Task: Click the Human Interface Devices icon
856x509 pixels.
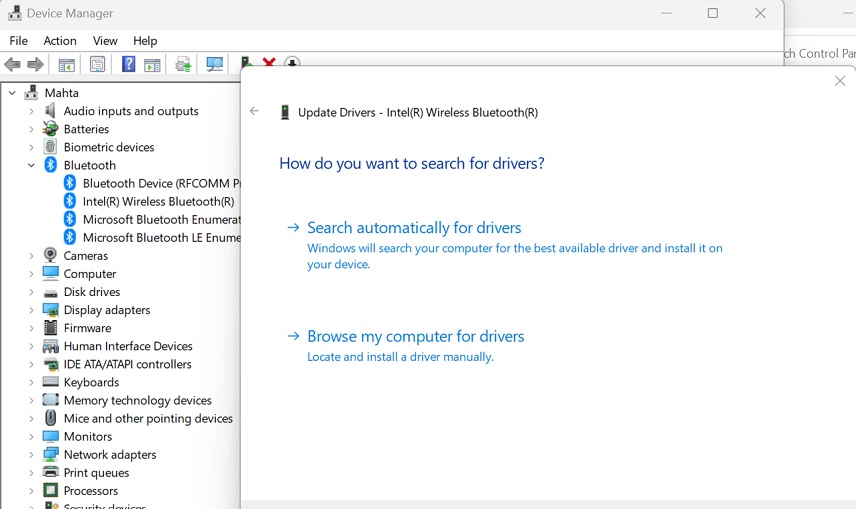Action: (x=50, y=346)
